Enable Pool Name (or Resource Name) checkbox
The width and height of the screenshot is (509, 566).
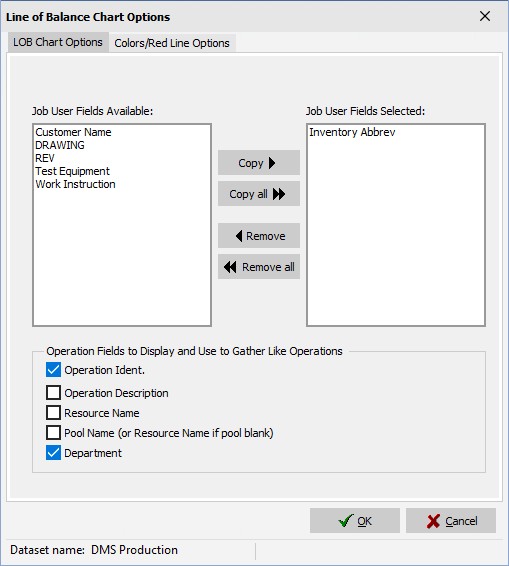coord(53,432)
